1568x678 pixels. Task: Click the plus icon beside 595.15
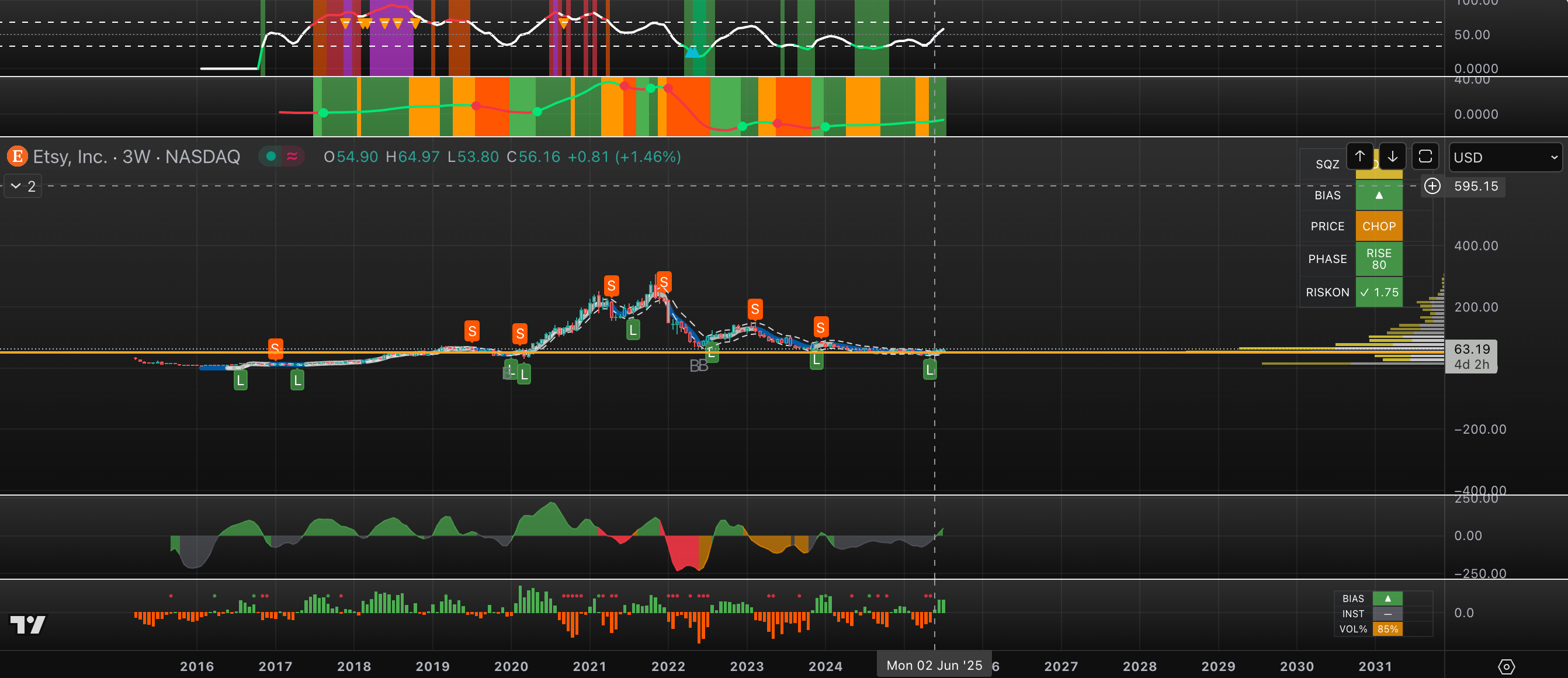point(1432,186)
